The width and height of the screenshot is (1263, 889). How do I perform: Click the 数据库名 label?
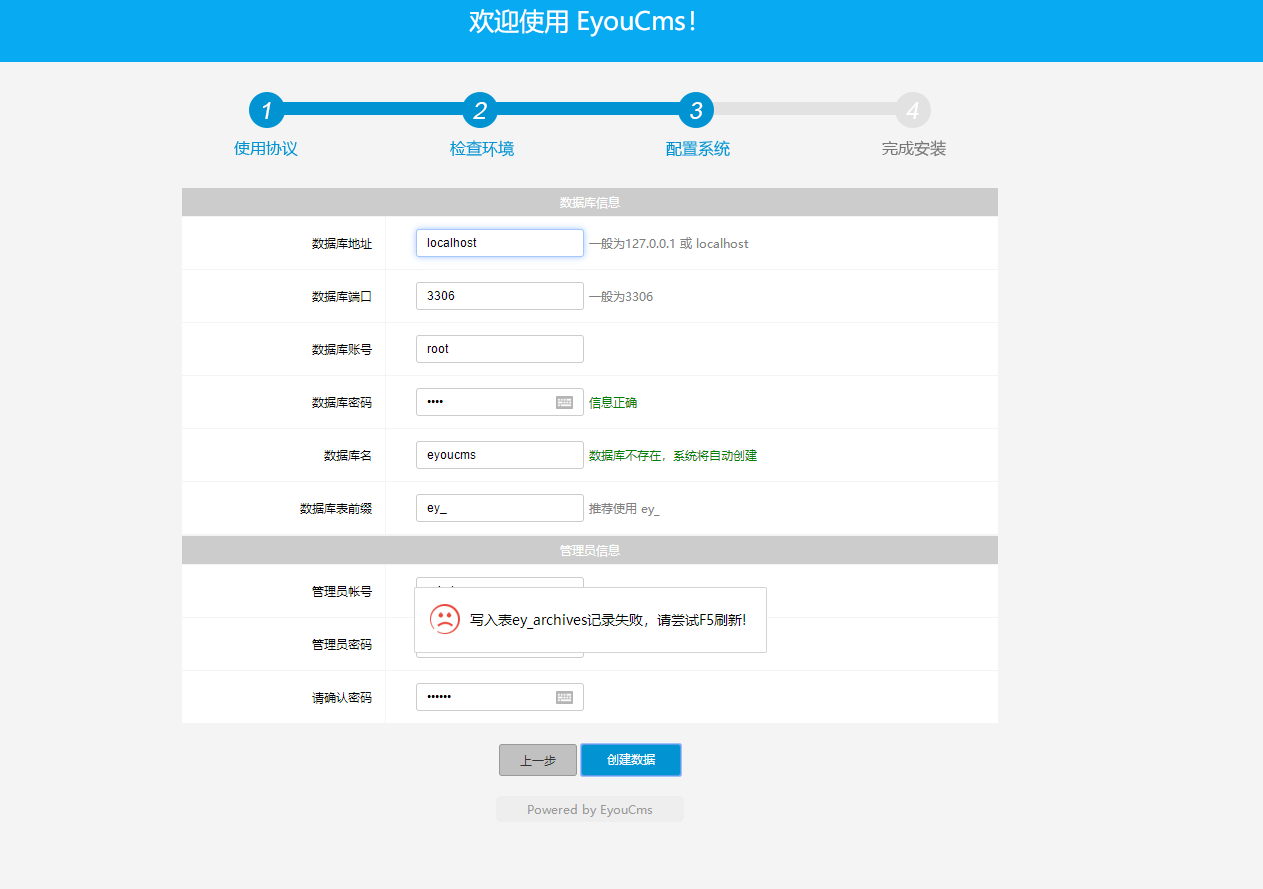pyautogui.click(x=348, y=456)
